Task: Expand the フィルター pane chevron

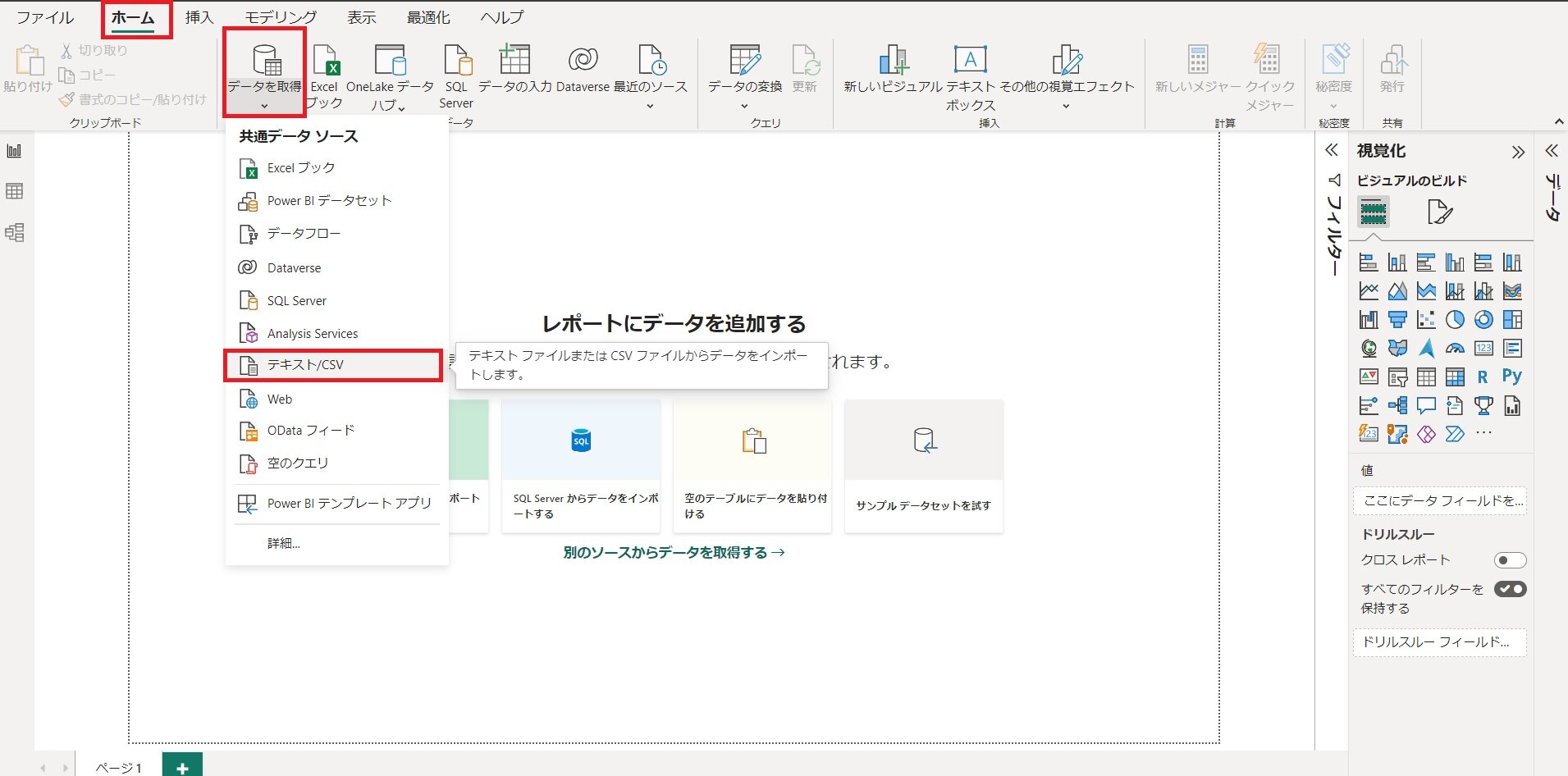Action: click(1332, 150)
